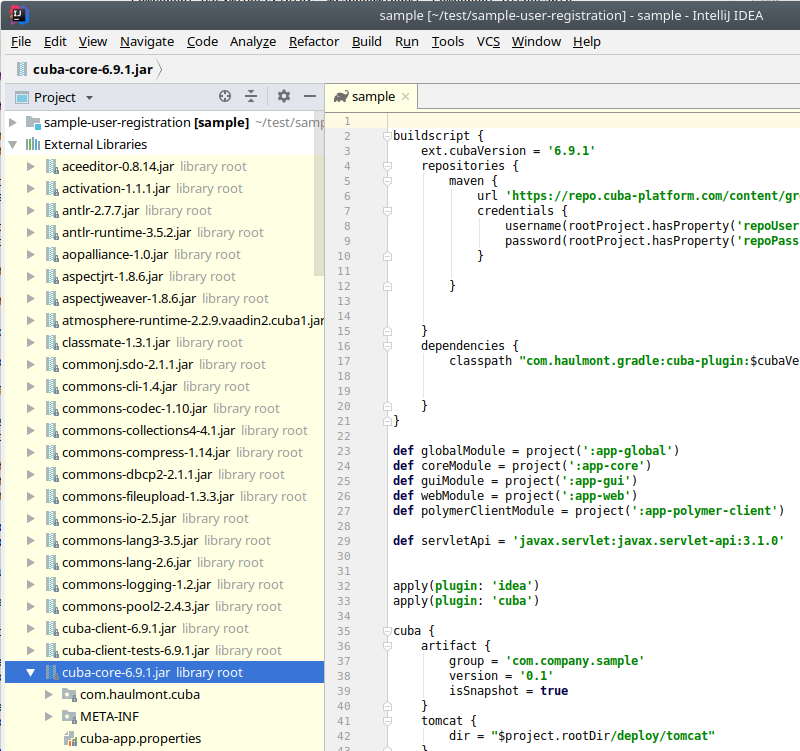Click the cuba-app.properties file icon
800x751 pixels.
(69, 738)
